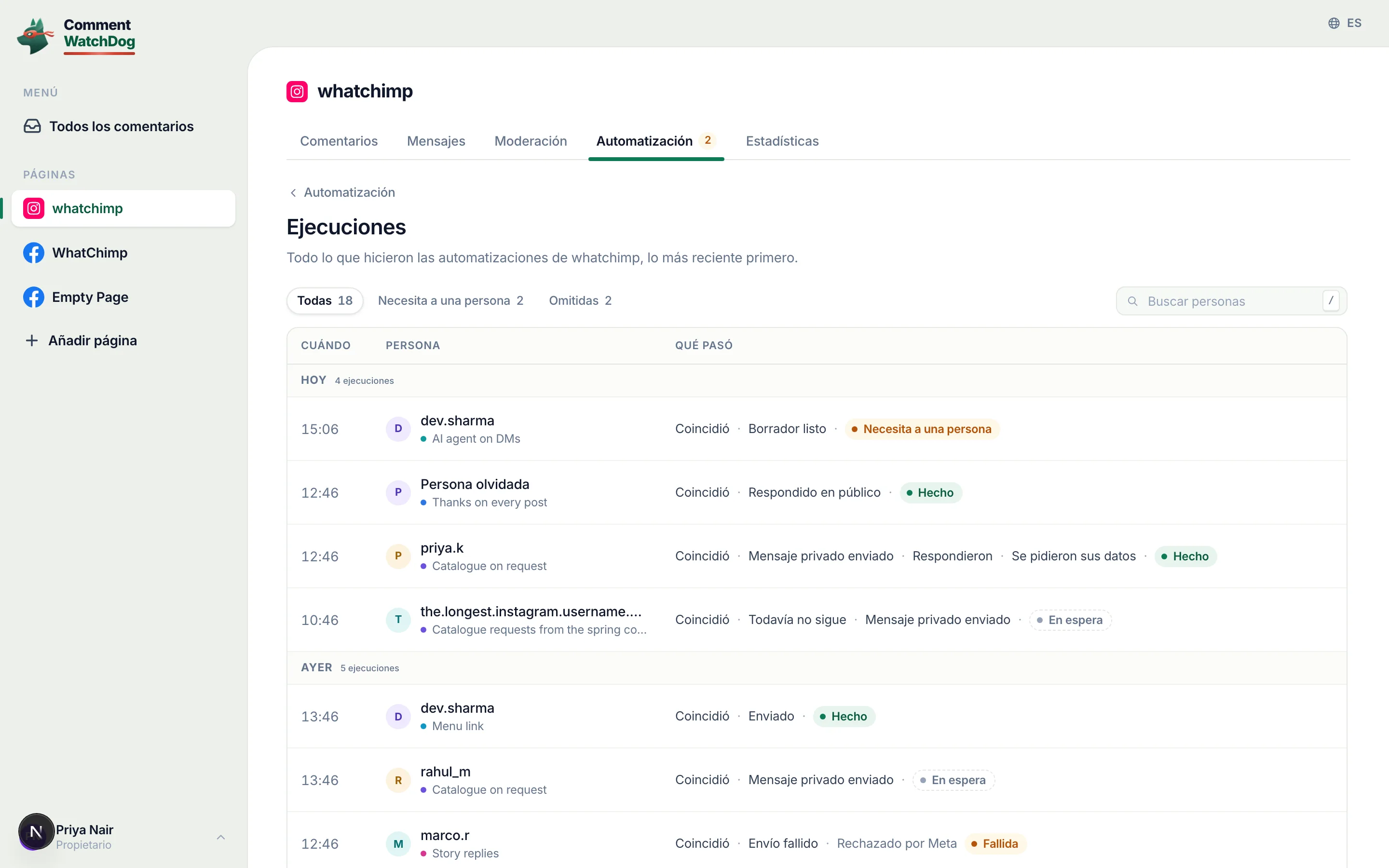Click the QUÉ PASÓ column header

click(x=704, y=346)
